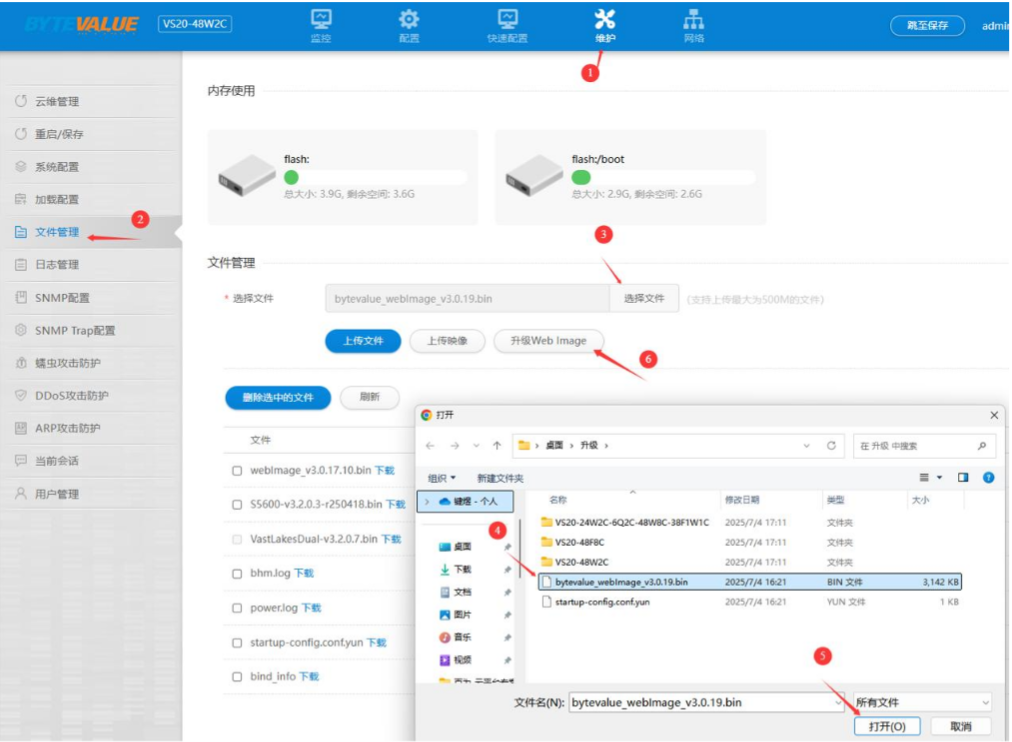Open the 监控 monitoring icon in top navigation
The image size is (1012, 742).
(321, 20)
